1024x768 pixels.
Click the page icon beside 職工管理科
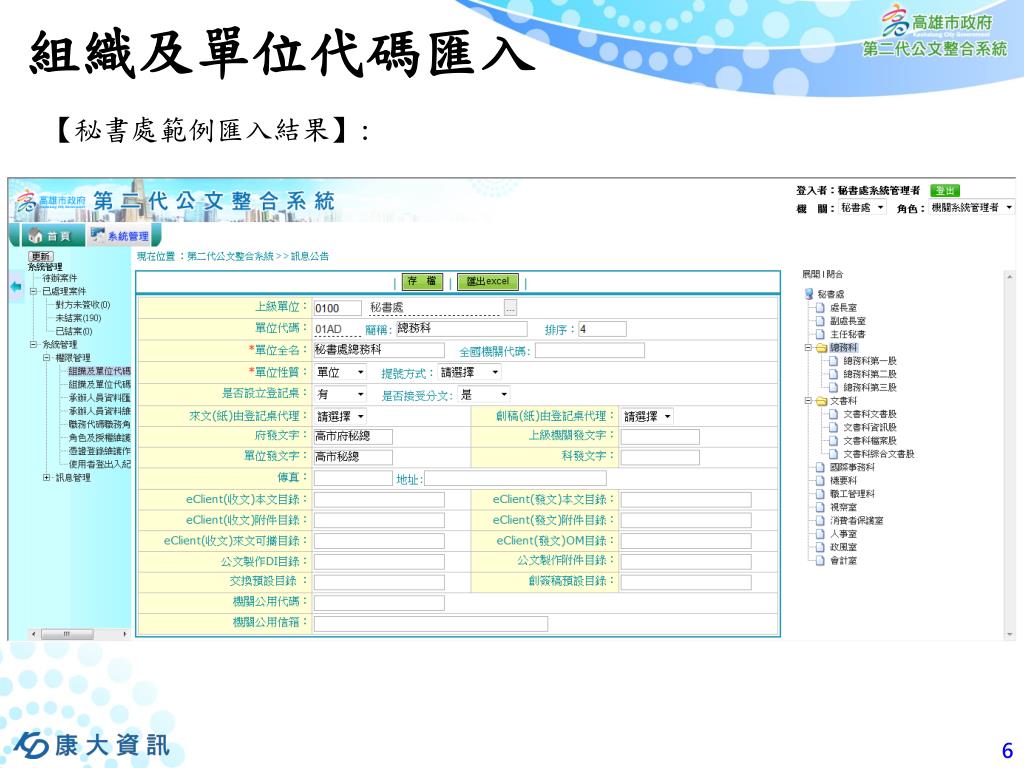coord(820,494)
